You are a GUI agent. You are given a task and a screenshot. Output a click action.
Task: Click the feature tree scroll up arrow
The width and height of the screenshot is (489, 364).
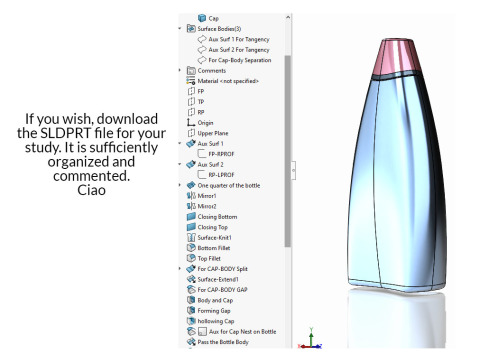pyautogui.click(x=288, y=17)
